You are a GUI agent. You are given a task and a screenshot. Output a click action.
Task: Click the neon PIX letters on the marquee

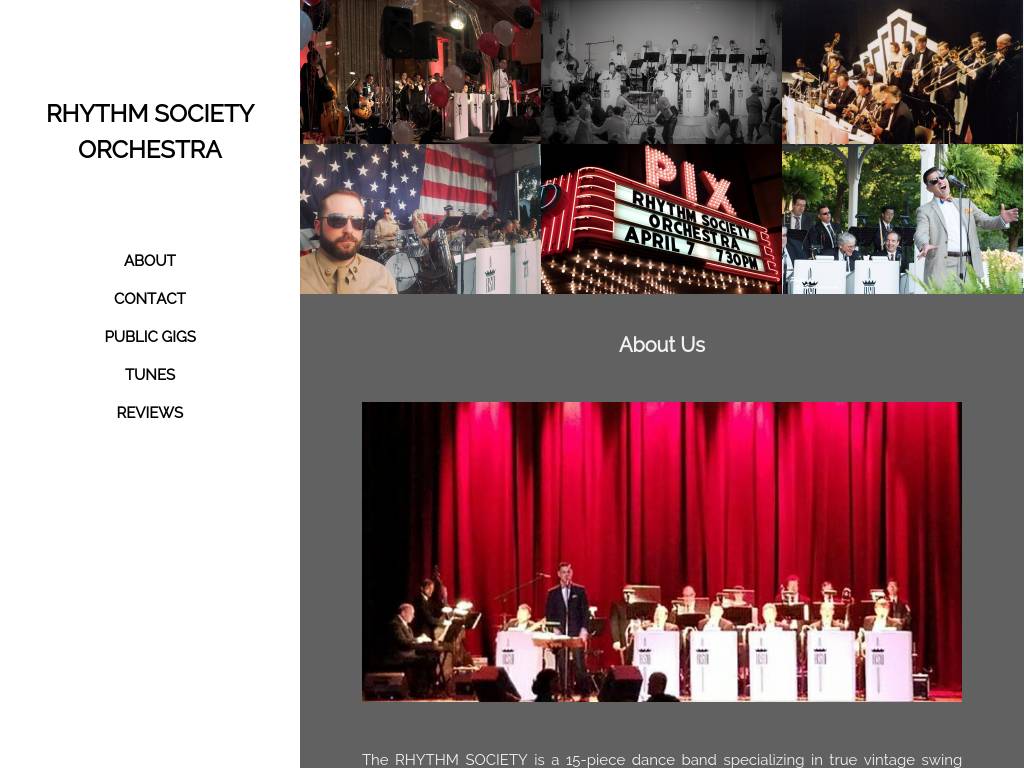(x=689, y=178)
